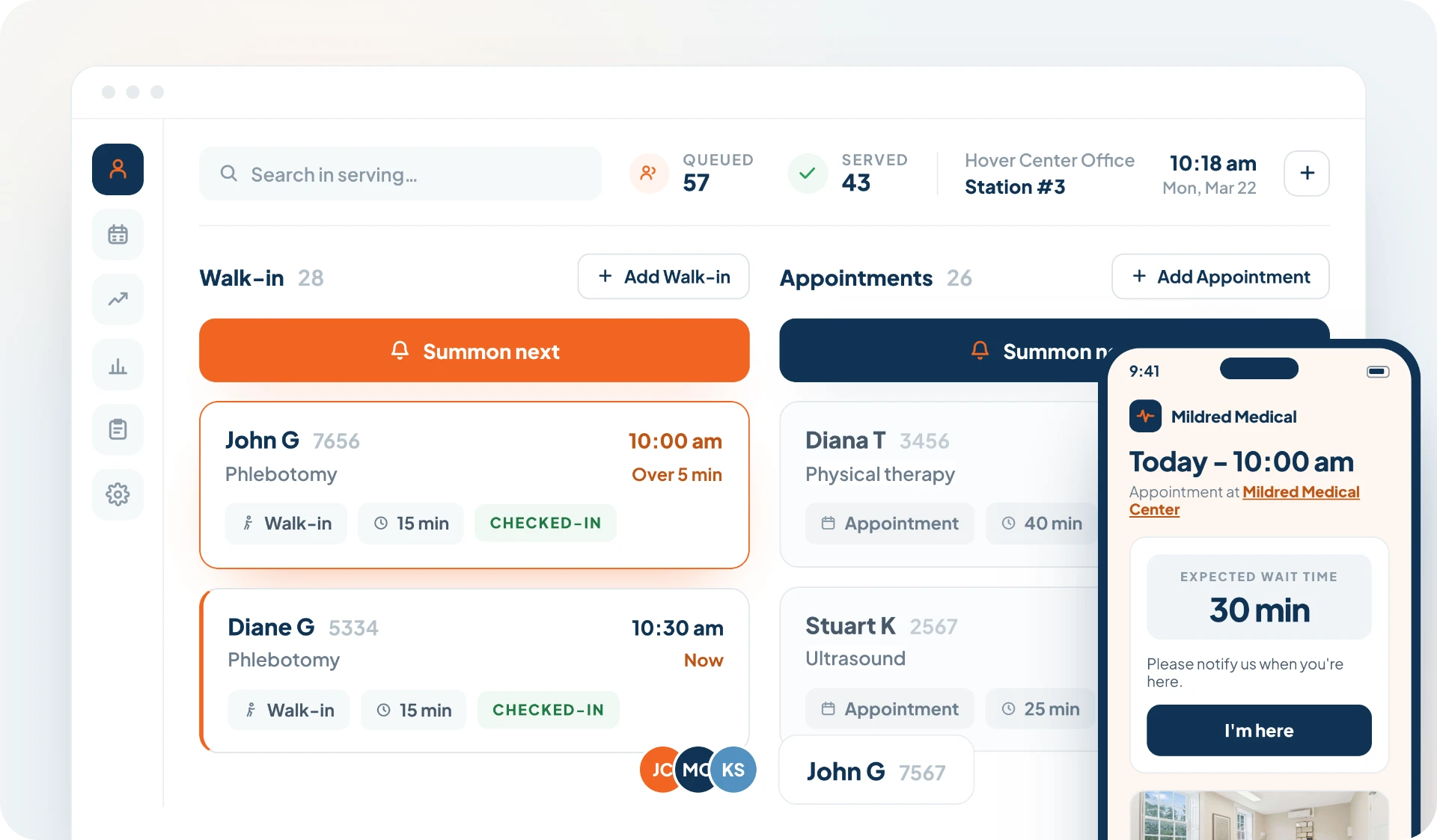Open Diane G 5334 walk-in card
Image resolution: width=1437 pixels, height=840 pixels.
point(474,670)
